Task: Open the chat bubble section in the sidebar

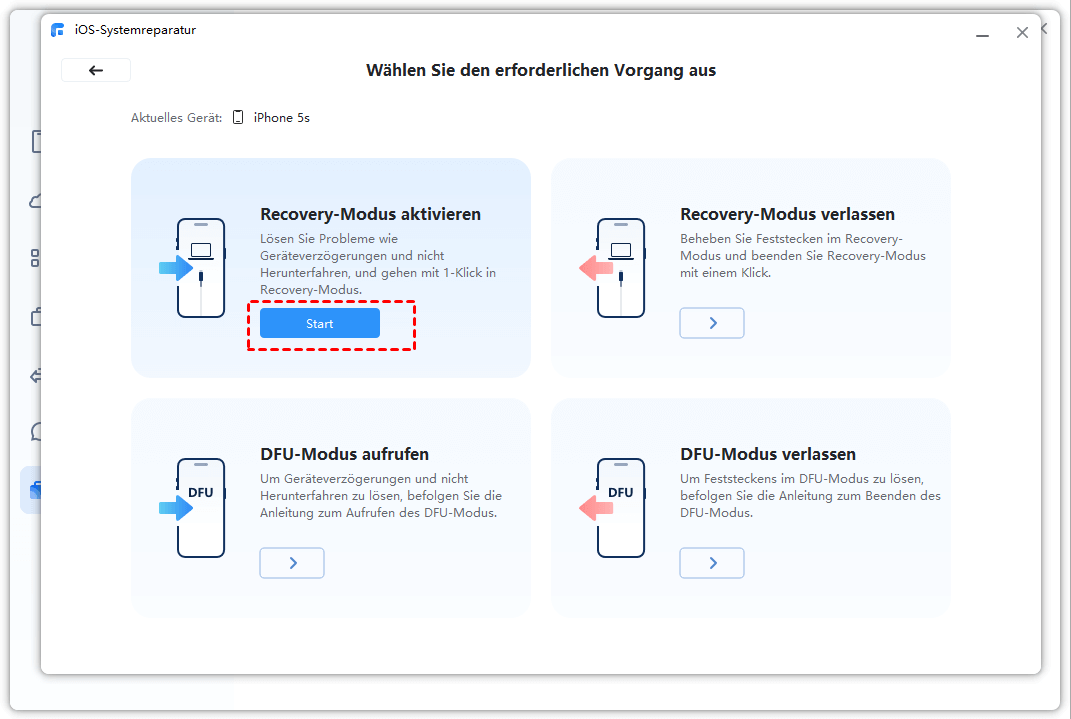Action: coord(36,432)
